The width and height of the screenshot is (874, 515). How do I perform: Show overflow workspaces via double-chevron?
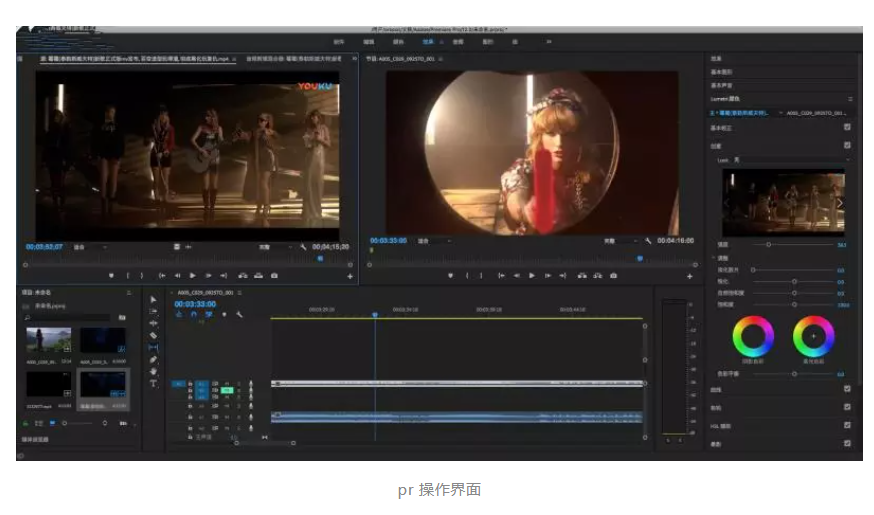tap(548, 41)
